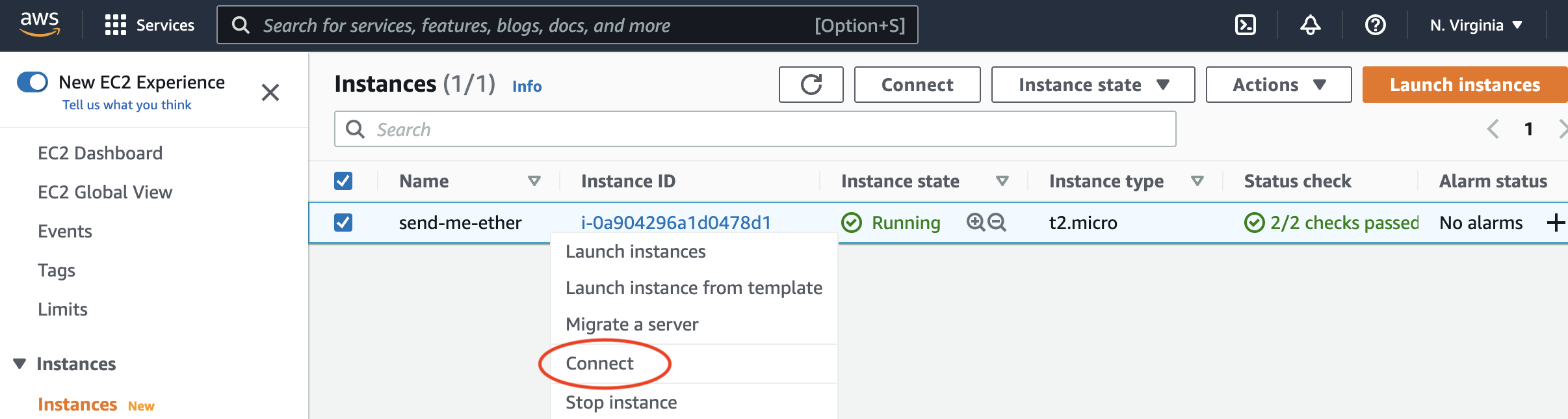
Task: Zoom in on the instance state
Action: click(x=975, y=223)
